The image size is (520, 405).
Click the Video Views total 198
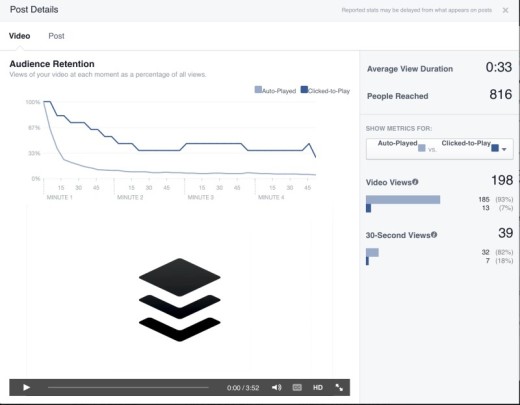click(502, 180)
